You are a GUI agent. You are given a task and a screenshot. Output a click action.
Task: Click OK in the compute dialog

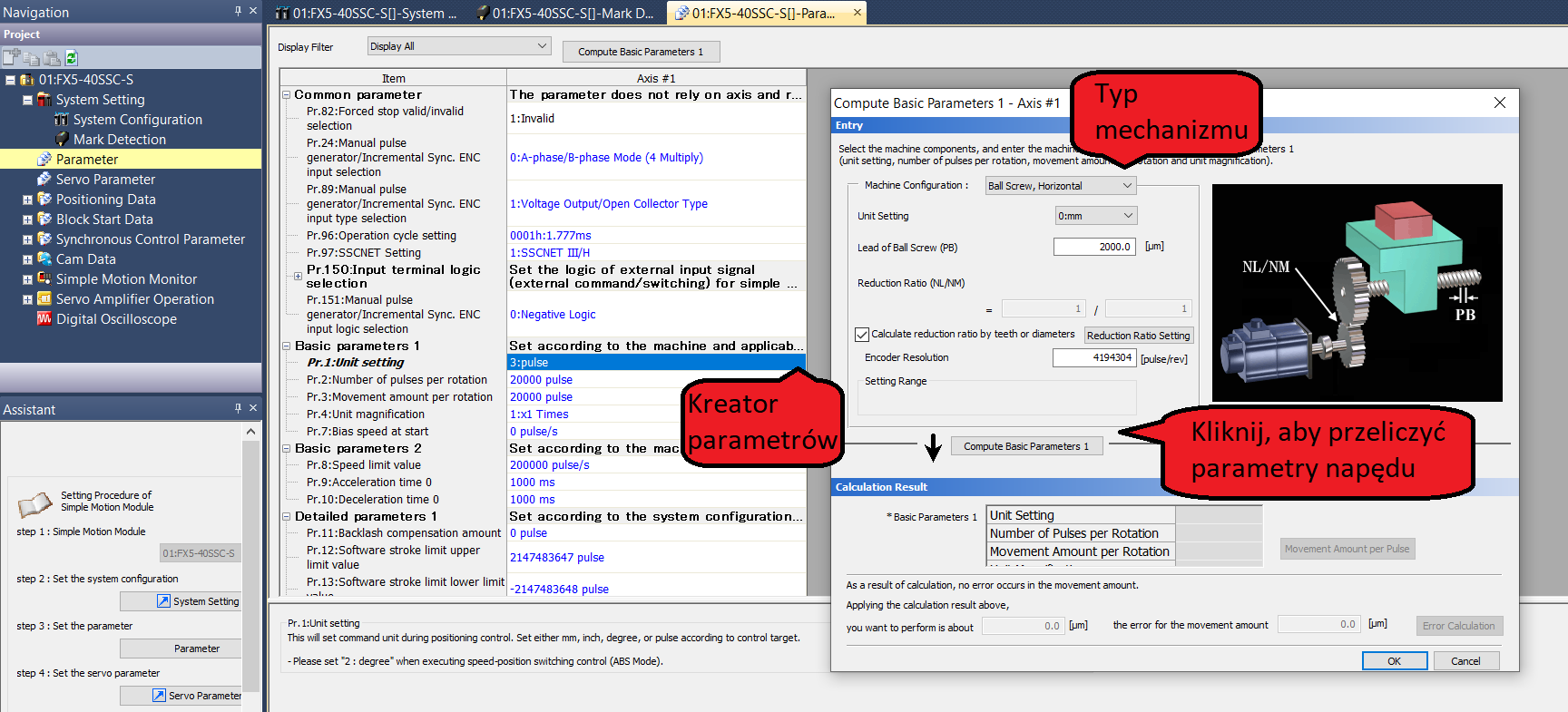(x=1394, y=661)
